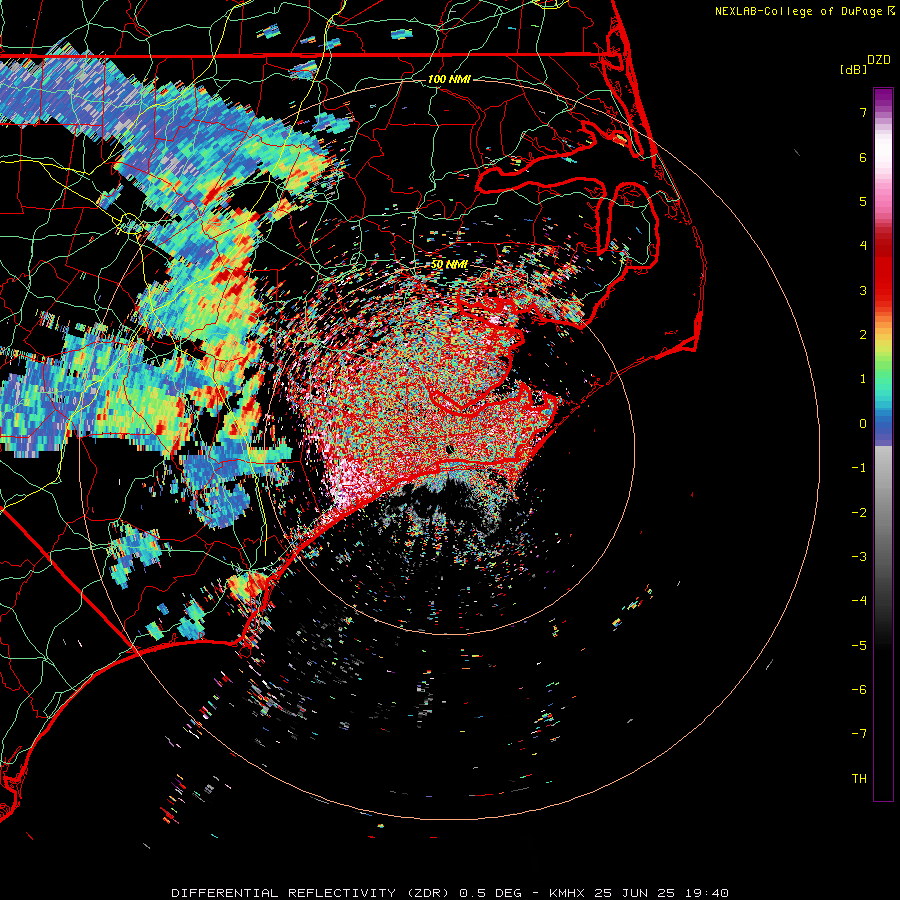Click the -6 value on the scale

click(x=859, y=690)
